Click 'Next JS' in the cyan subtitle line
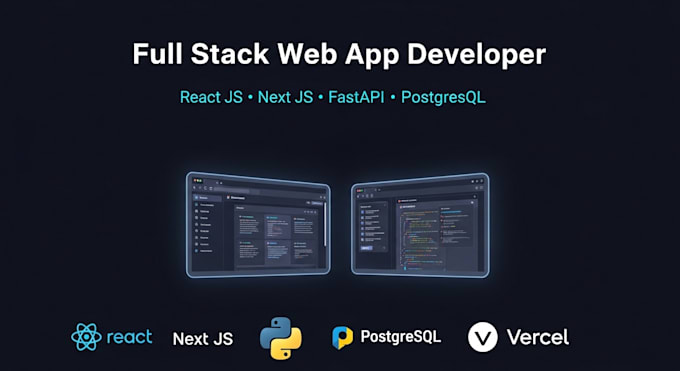 [285, 97]
